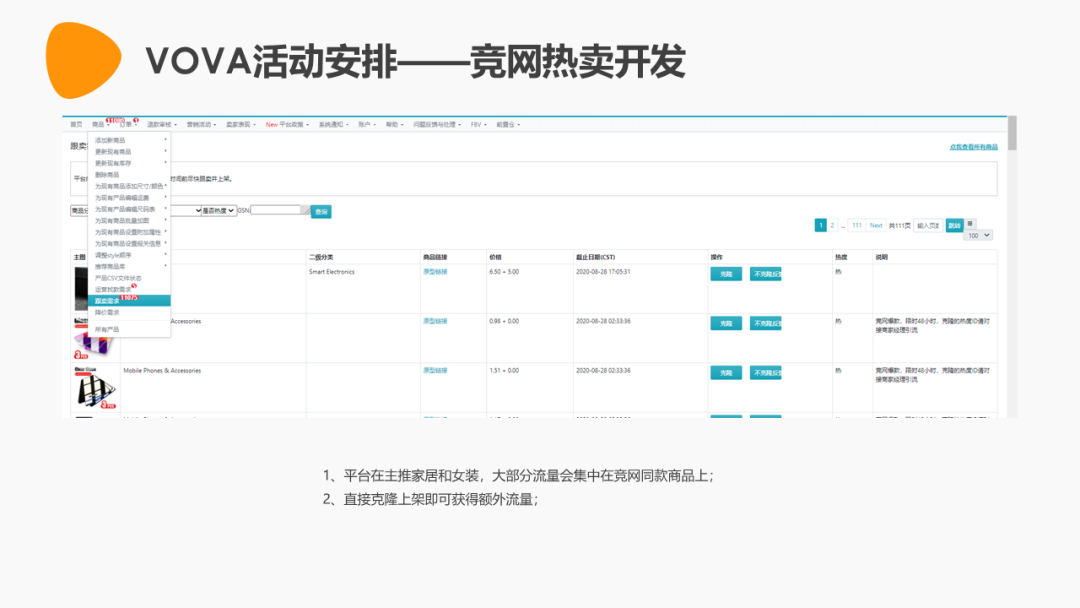
Task: Expand the 系统通知 menu
Action: coord(333,125)
